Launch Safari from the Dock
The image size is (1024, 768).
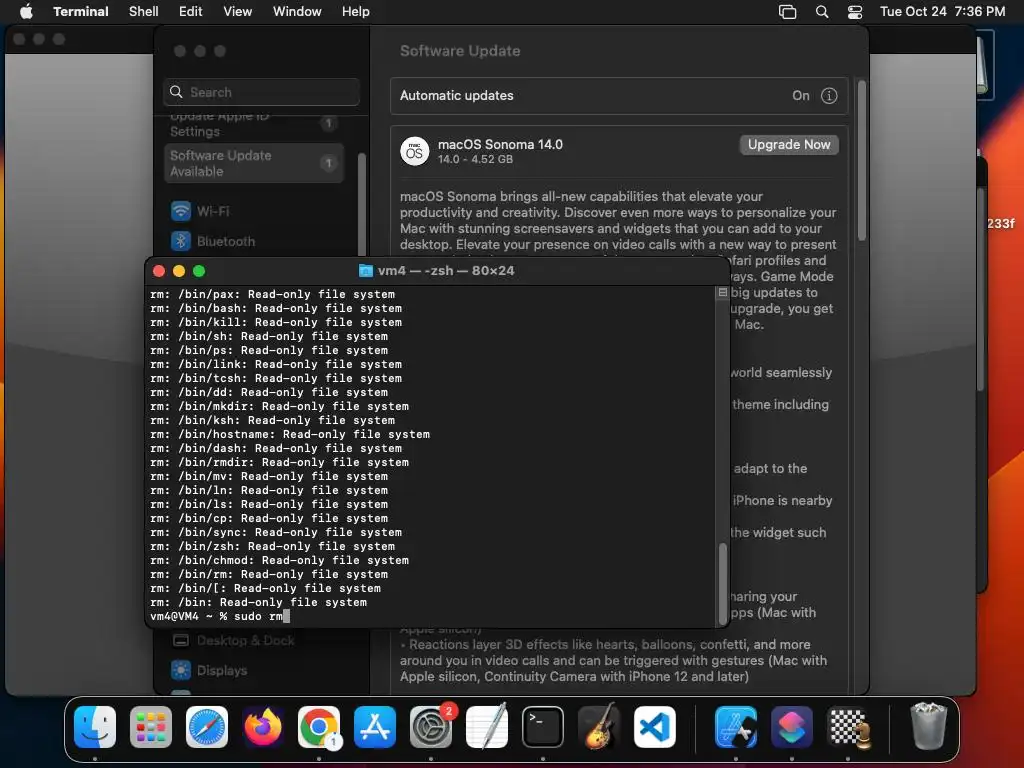point(207,727)
